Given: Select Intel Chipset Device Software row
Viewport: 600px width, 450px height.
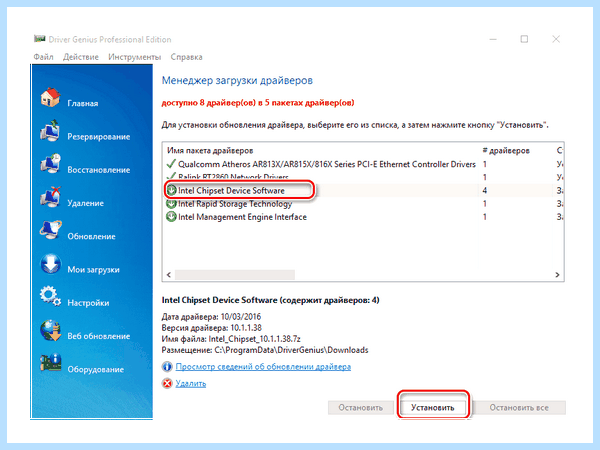Looking at the screenshot, I should [x=364, y=190].
